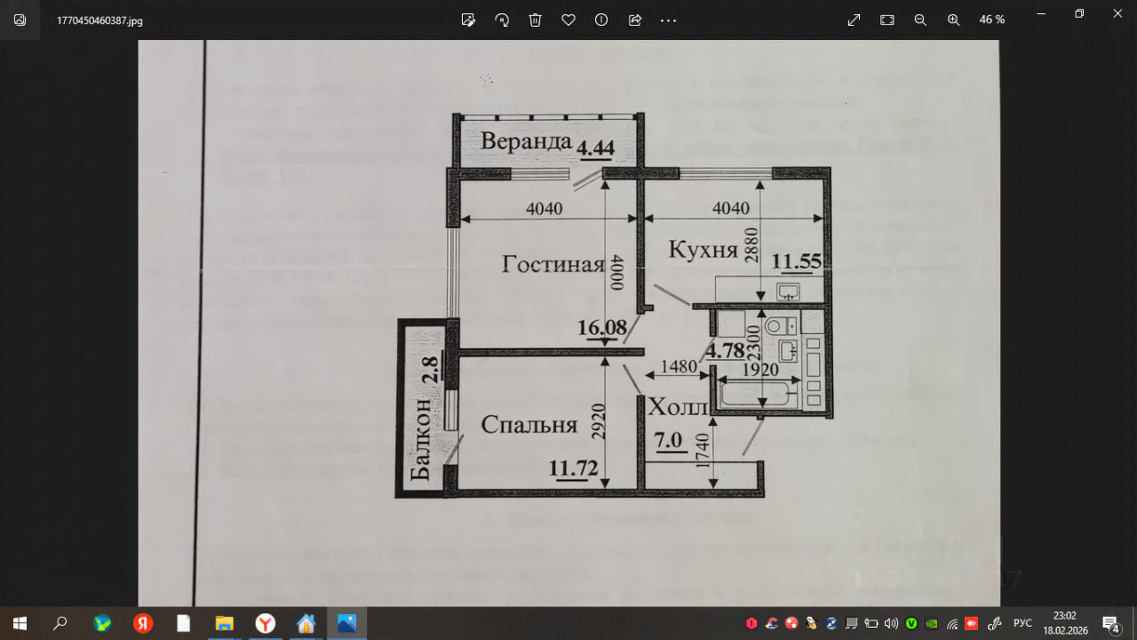
Task: Switch the РУС input language
Action: [1022, 623]
